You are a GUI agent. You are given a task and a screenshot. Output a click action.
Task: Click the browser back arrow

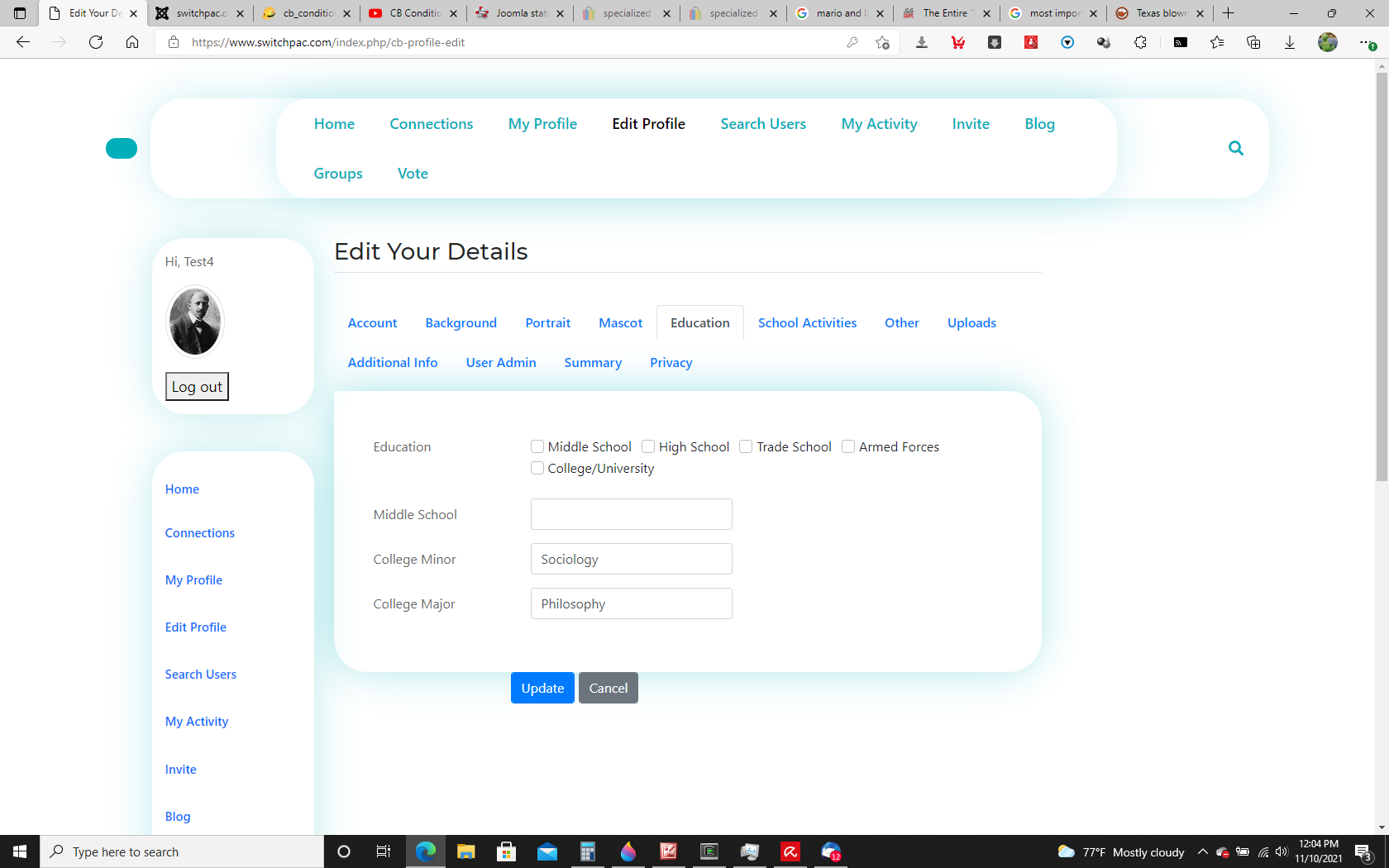tap(23, 42)
